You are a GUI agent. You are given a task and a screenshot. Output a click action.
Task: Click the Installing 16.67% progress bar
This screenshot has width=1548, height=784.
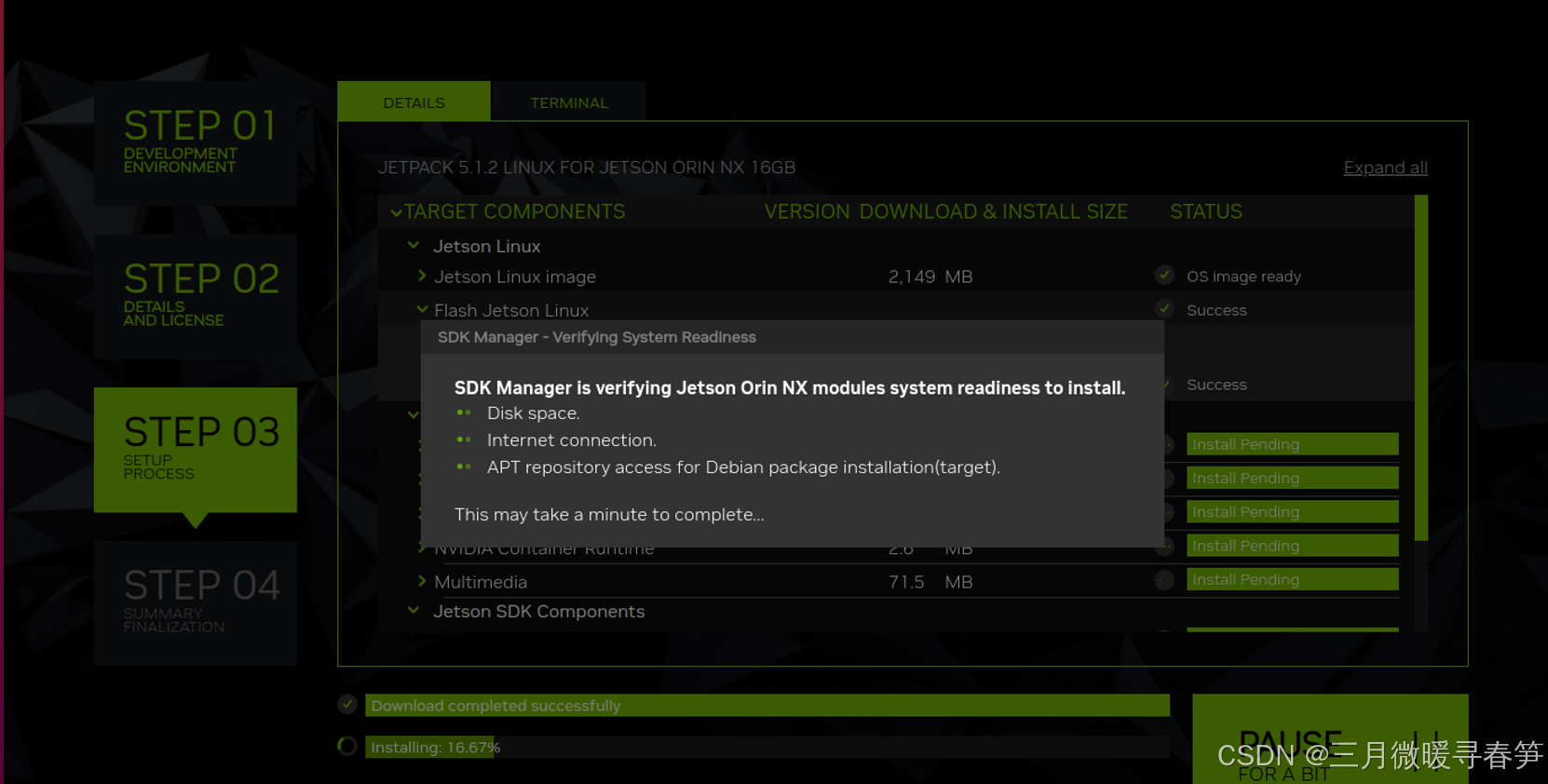coord(767,747)
